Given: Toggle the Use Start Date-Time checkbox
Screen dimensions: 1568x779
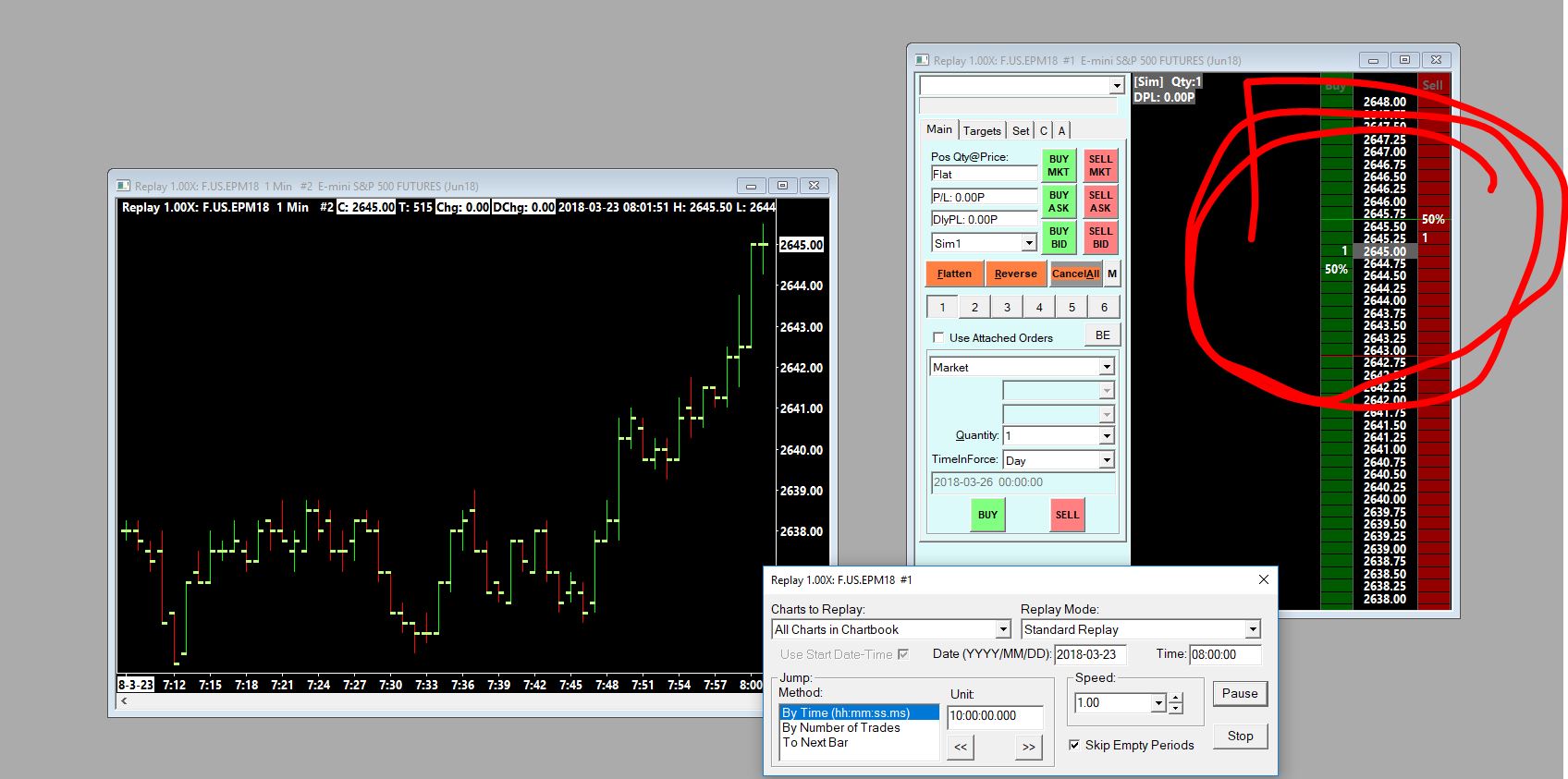Looking at the screenshot, I should pos(903,654).
